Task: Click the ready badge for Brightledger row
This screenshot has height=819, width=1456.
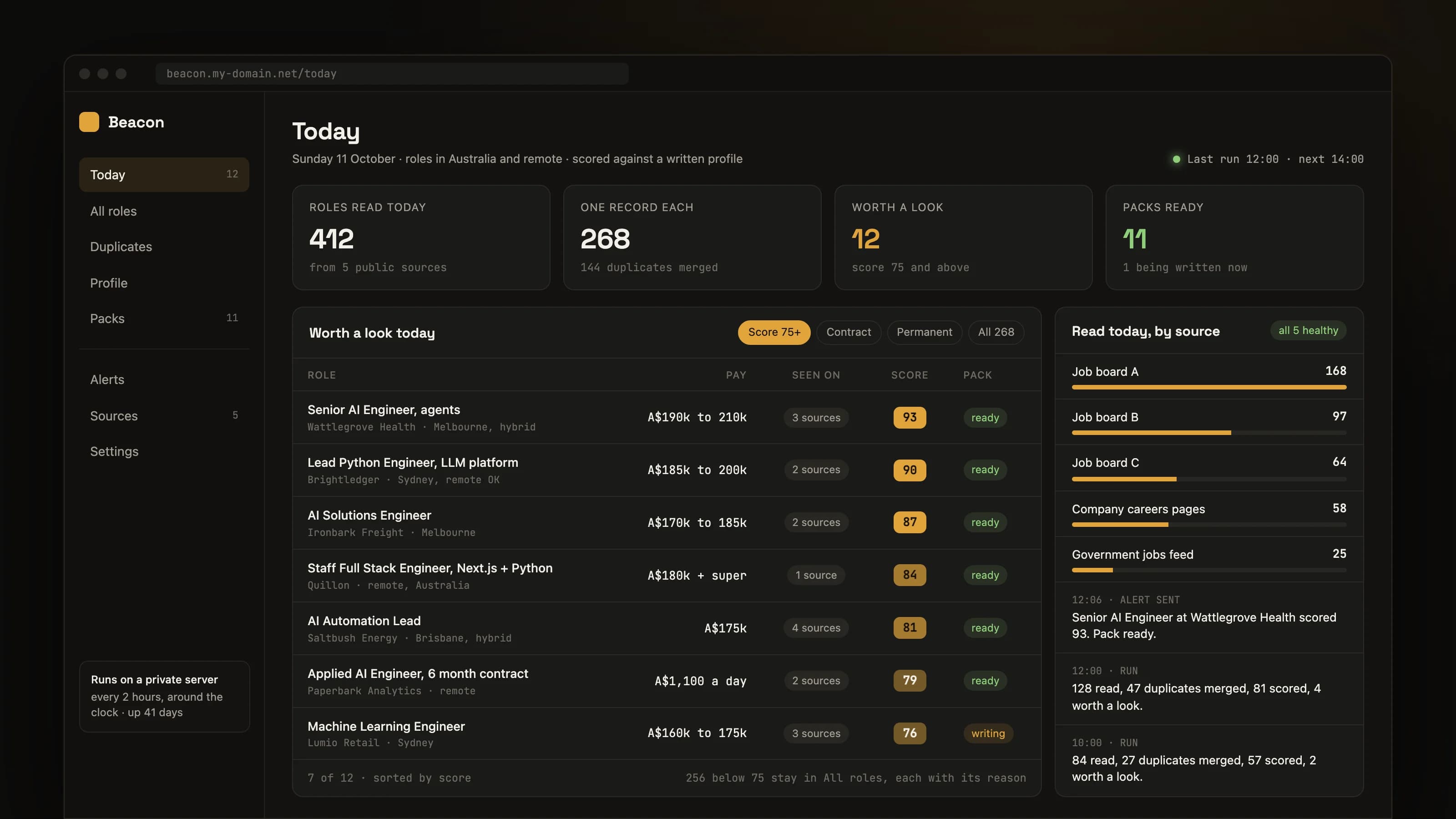Action: 985,470
